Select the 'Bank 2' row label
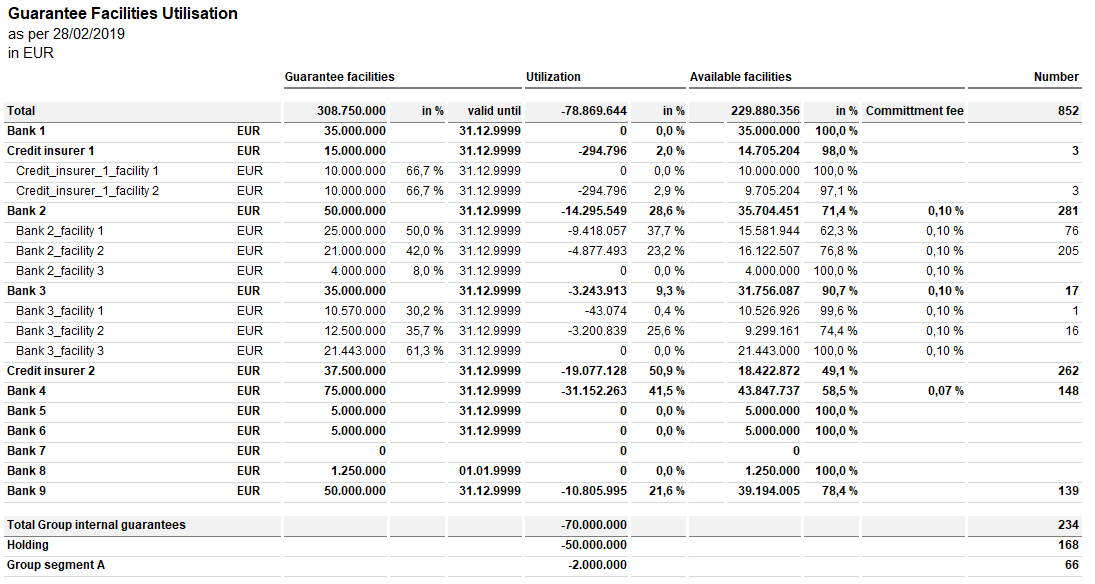Screen dimensions: 1095x584 [x=26, y=211]
